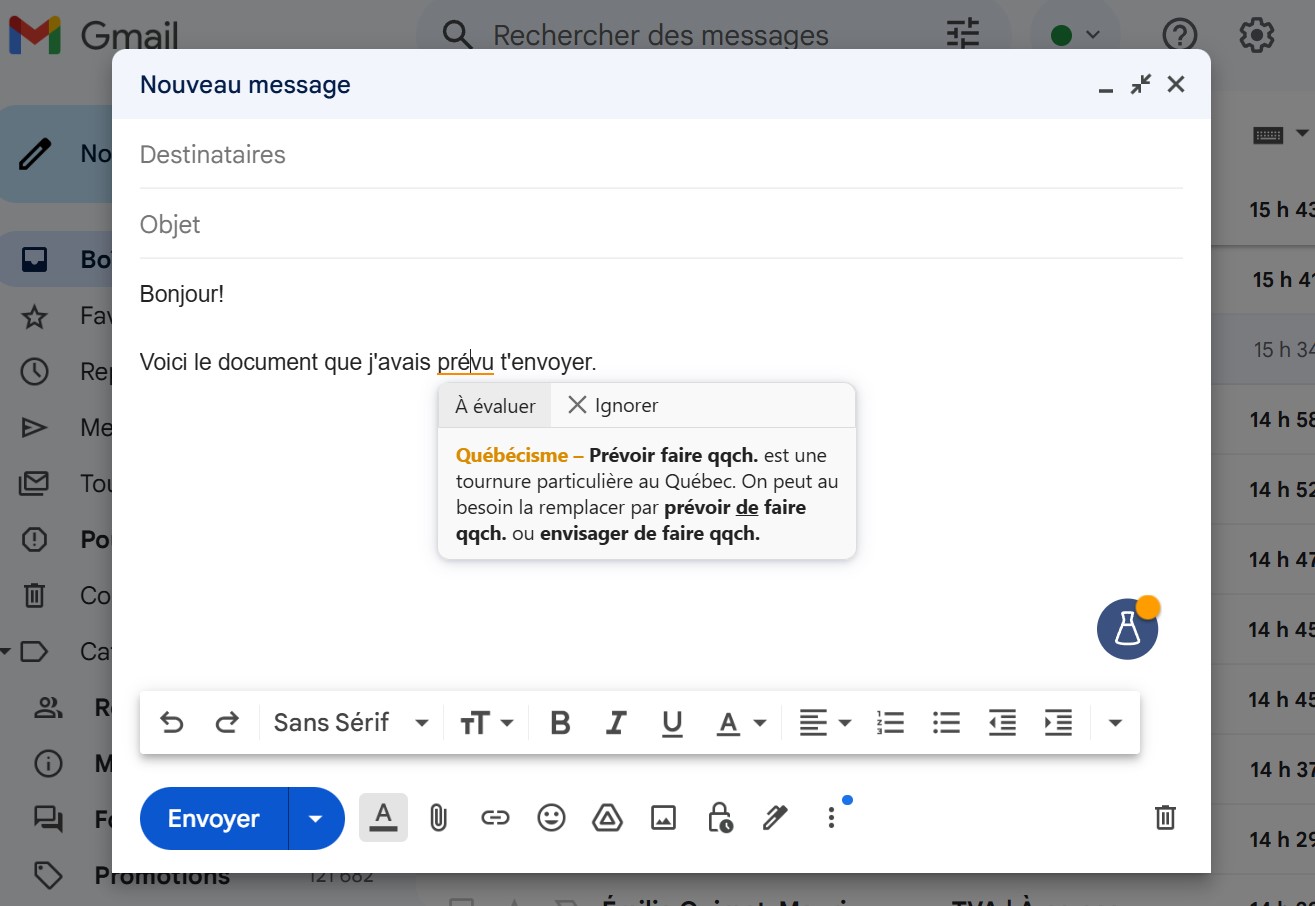Screen dimensions: 1315x906
Task: Expand more formatting options arrow
Action: click(x=1115, y=723)
